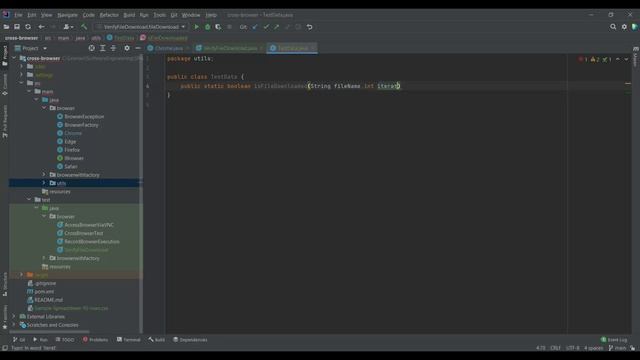Expand Scratches and Consoles node
This screenshot has height=360, width=640.
click(x=14, y=325)
